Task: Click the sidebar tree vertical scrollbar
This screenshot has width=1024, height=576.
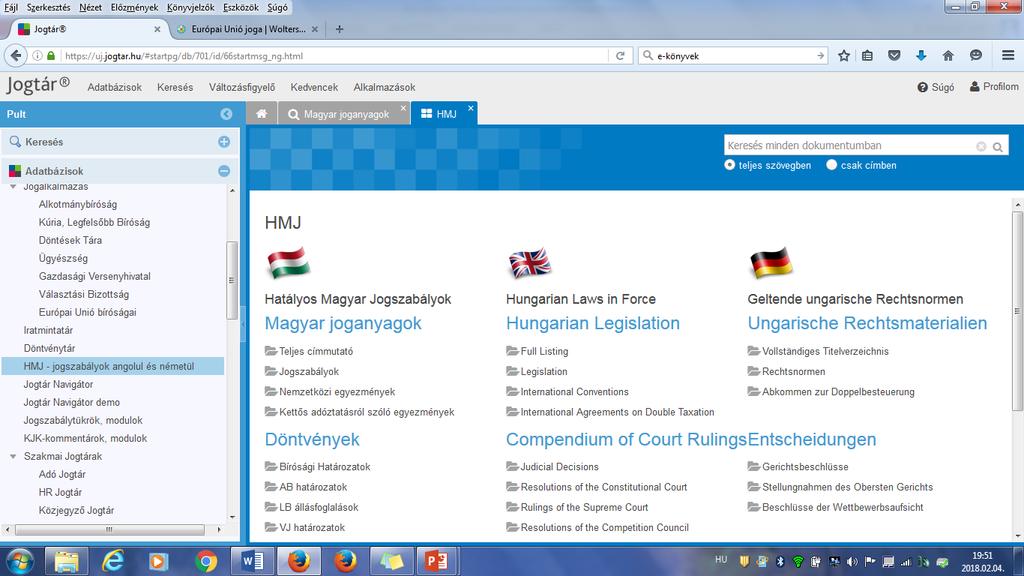Action: (x=232, y=280)
